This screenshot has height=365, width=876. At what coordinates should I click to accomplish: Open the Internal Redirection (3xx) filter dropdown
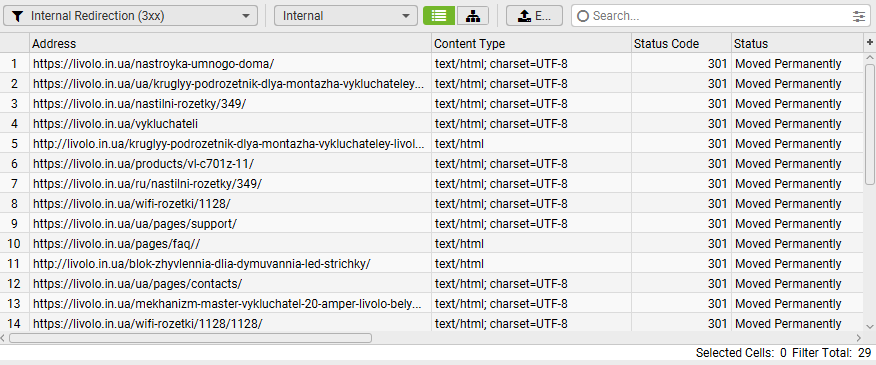131,16
